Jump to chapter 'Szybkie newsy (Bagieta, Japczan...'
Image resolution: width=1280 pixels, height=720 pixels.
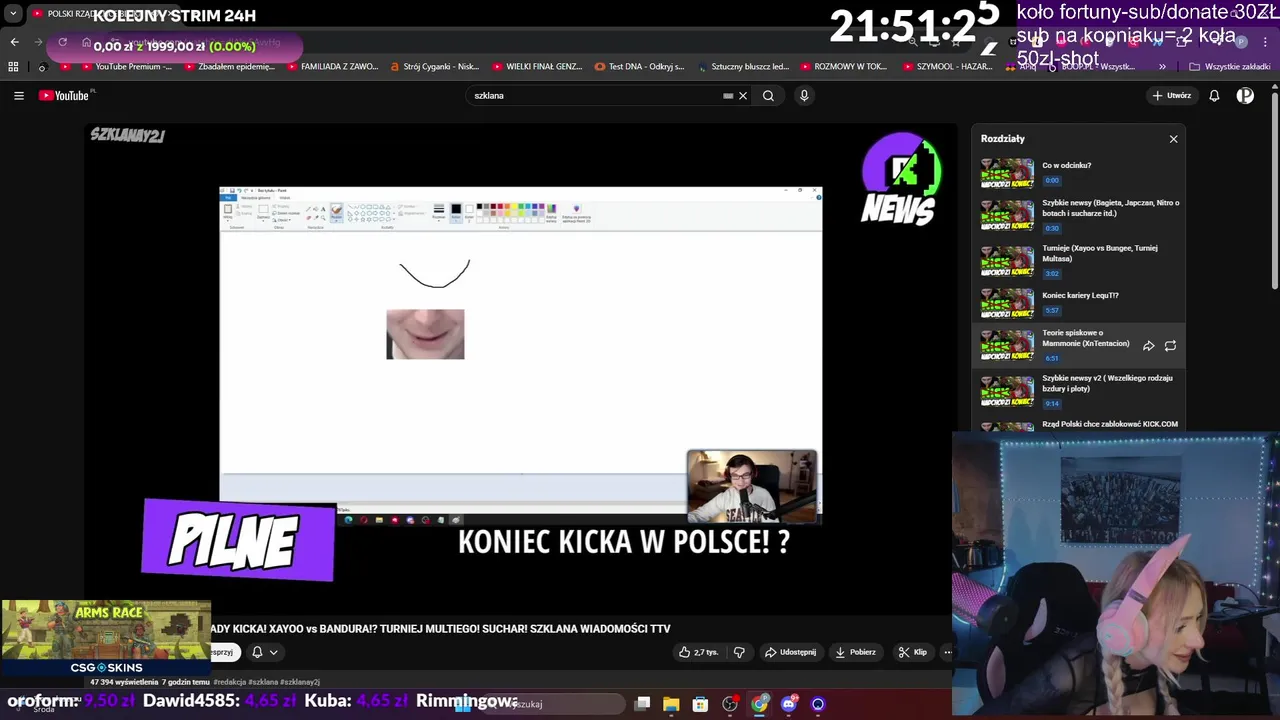click(x=1110, y=208)
